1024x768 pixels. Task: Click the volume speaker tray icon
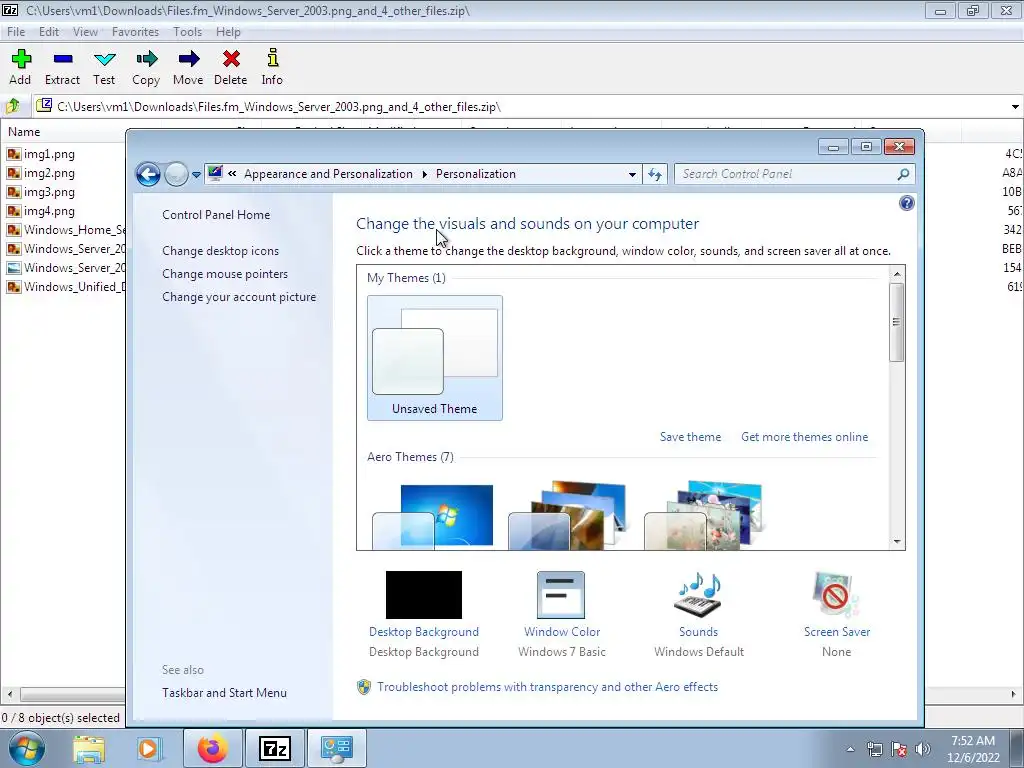click(x=923, y=749)
